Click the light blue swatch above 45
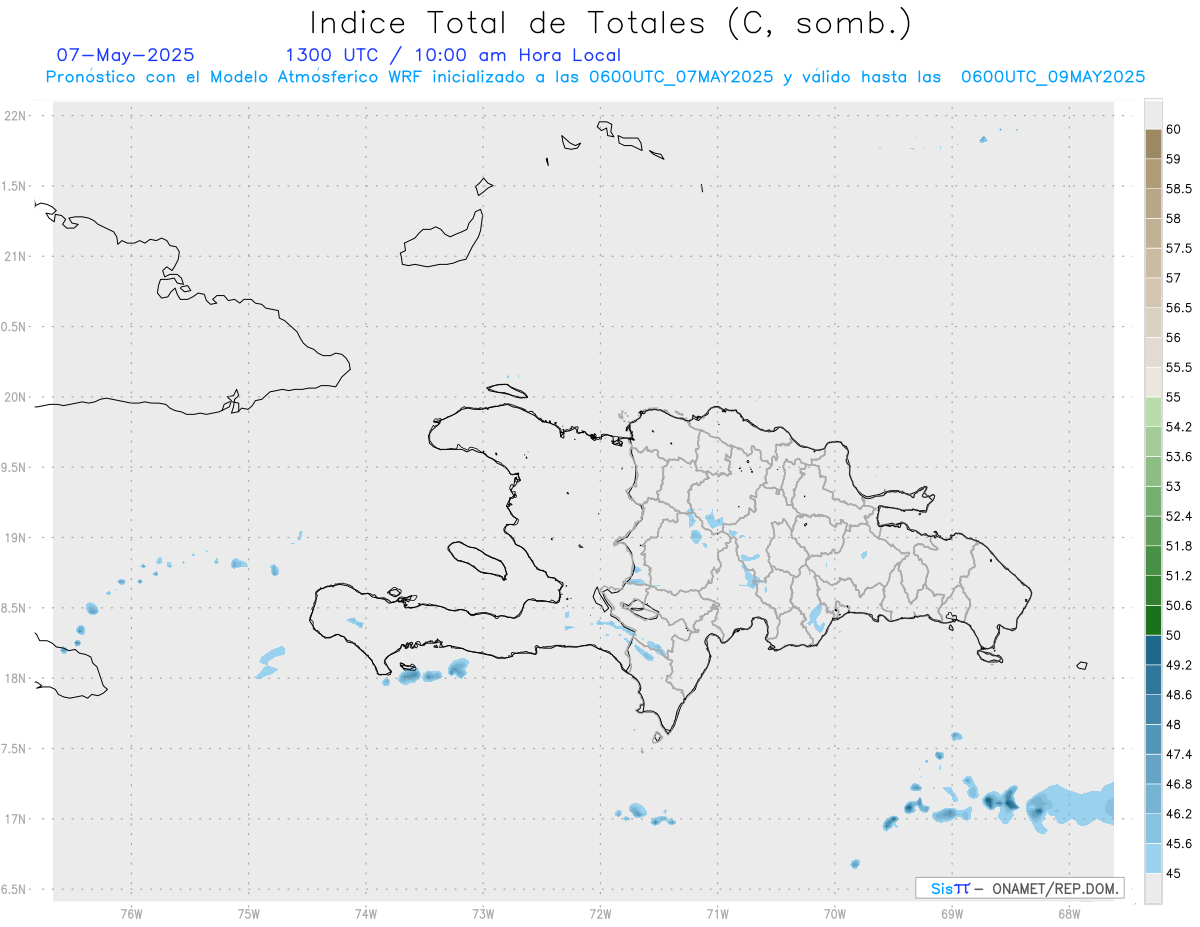This screenshot has width=1200, height=927. (x=1153, y=858)
